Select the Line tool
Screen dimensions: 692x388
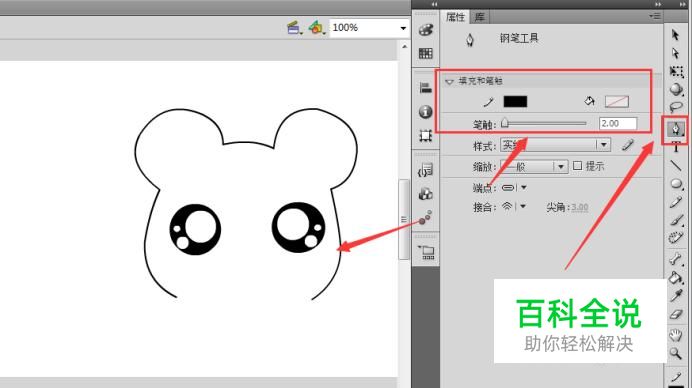point(676,166)
